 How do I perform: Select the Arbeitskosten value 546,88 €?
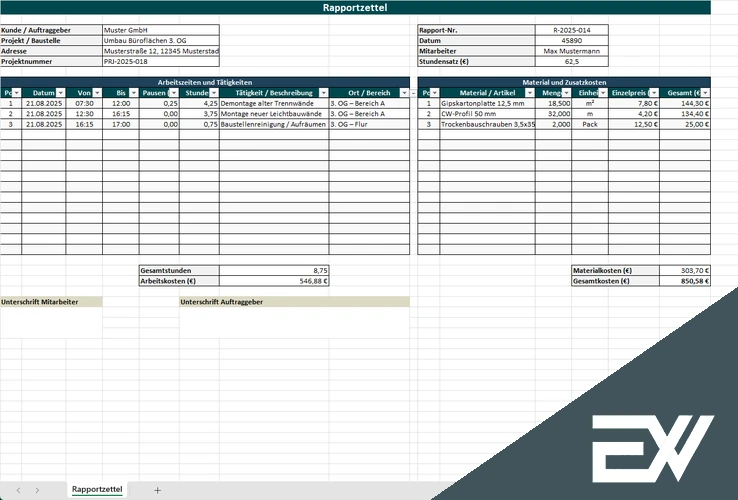click(274, 281)
